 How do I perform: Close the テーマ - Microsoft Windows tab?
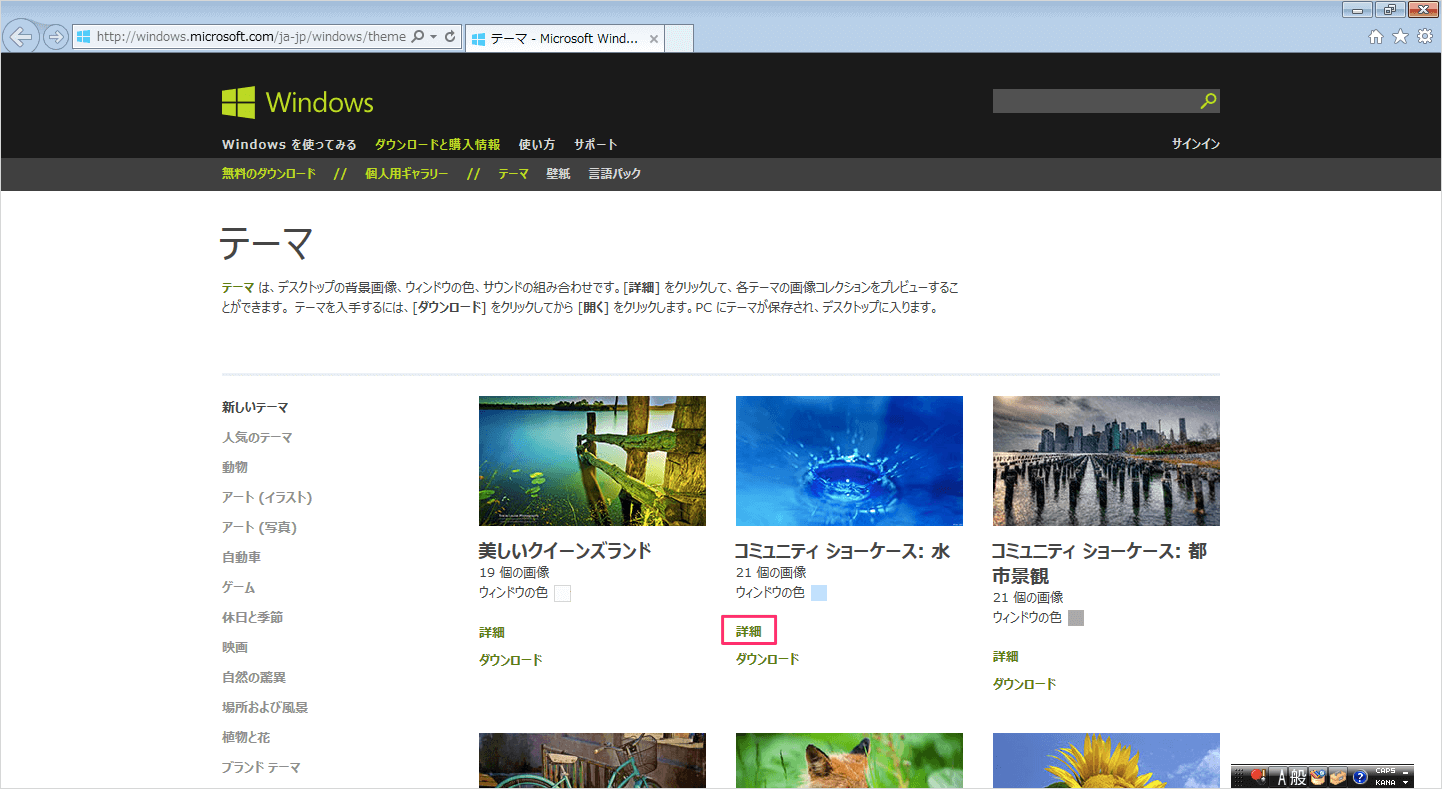(x=654, y=39)
